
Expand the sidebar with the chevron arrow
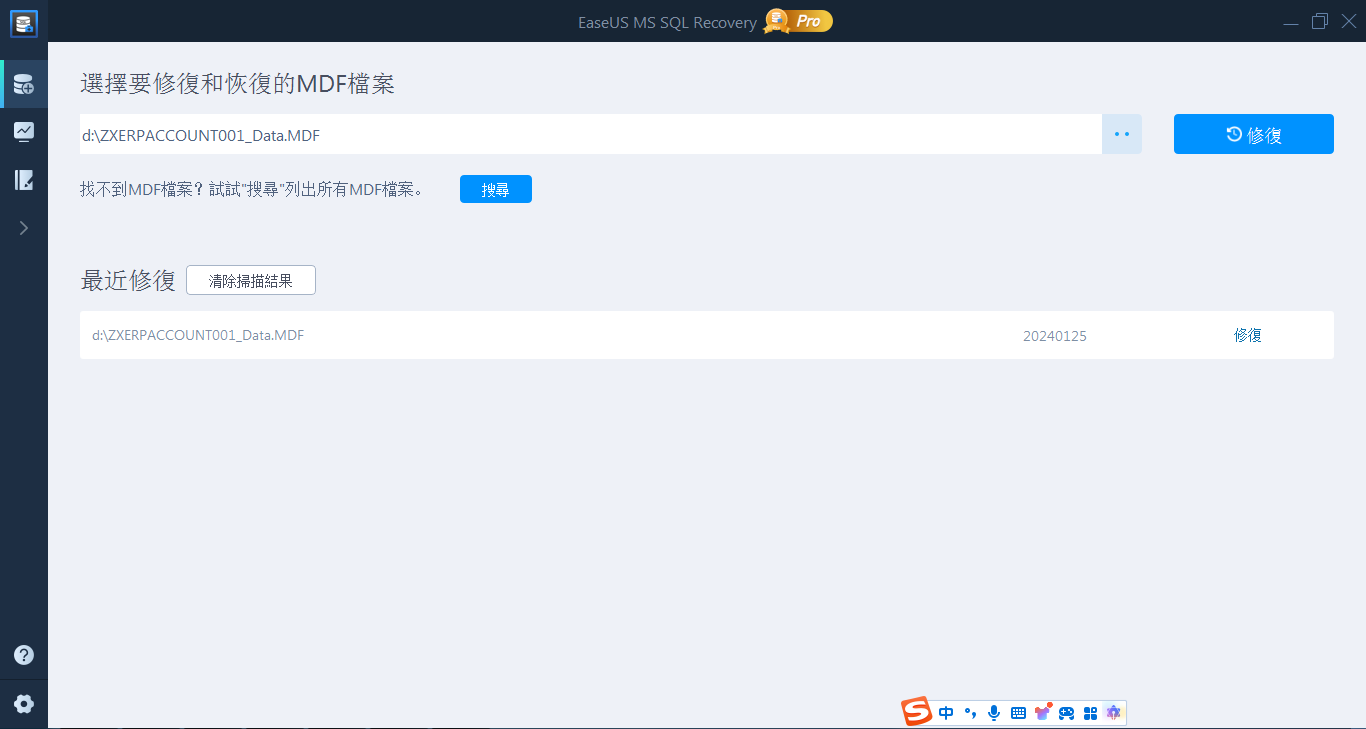[24, 228]
